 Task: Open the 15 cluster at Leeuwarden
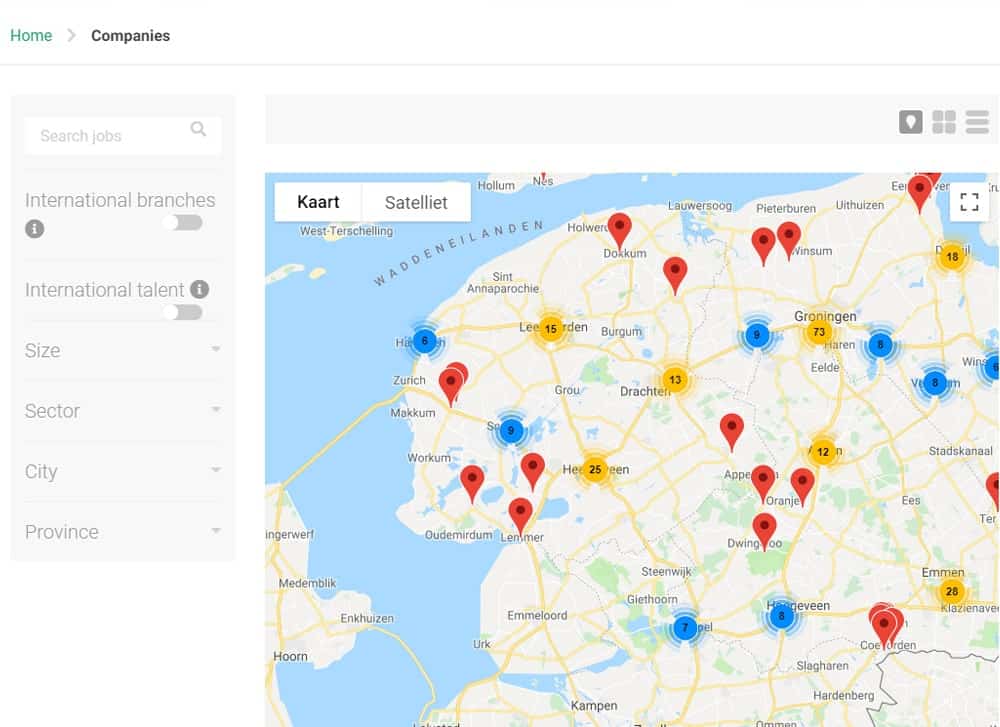(x=551, y=329)
